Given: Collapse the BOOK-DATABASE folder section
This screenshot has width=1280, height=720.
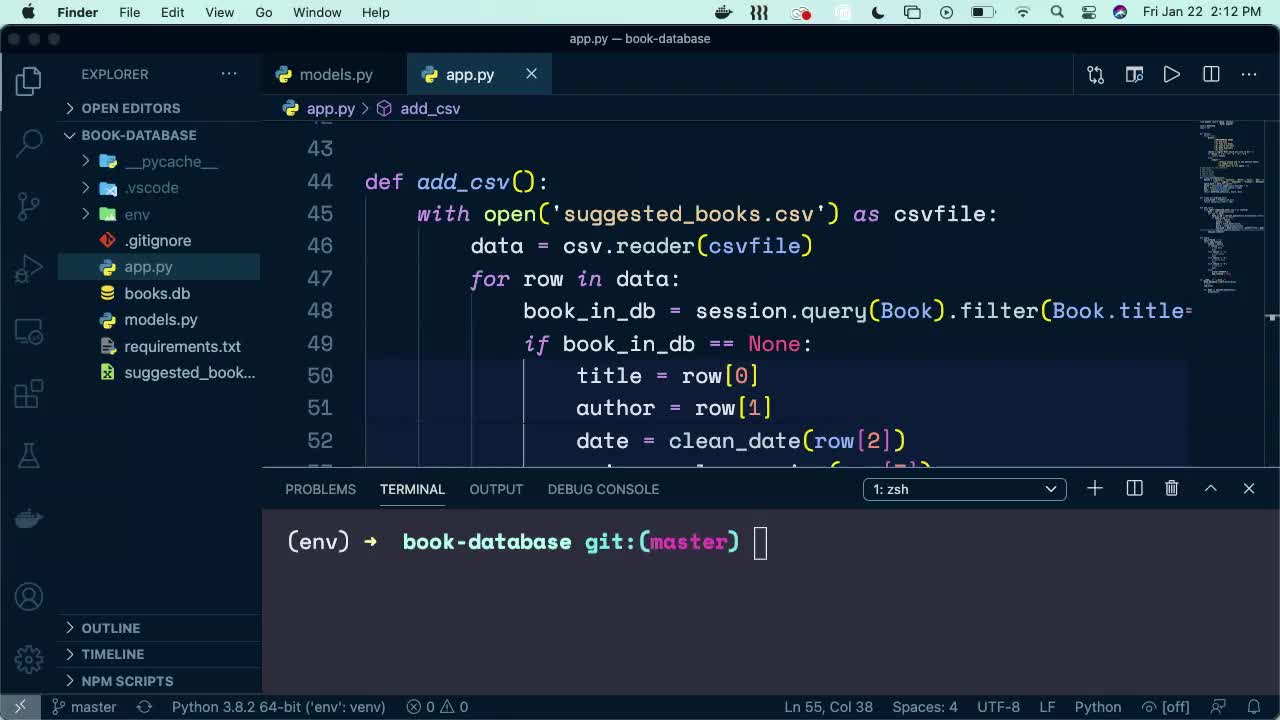Looking at the screenshot, I should pyautogui.click(x=138, y=135).
